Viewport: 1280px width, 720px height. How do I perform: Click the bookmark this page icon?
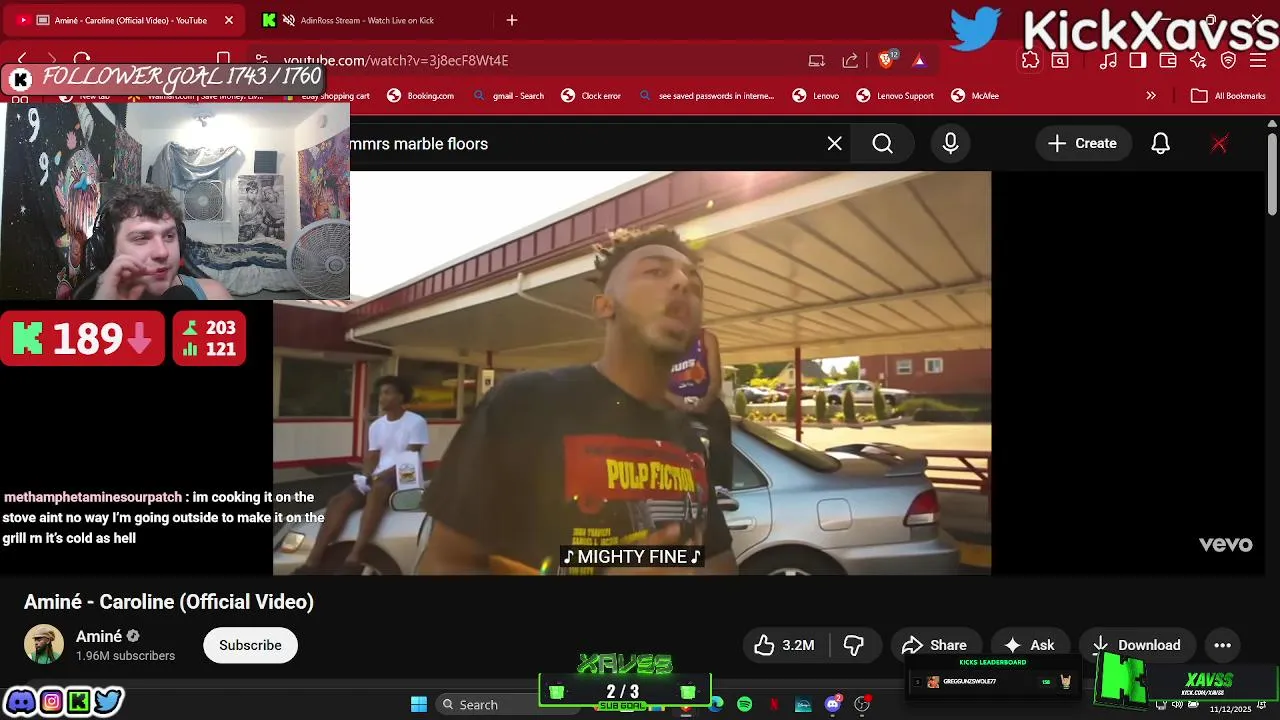point(224,59)
